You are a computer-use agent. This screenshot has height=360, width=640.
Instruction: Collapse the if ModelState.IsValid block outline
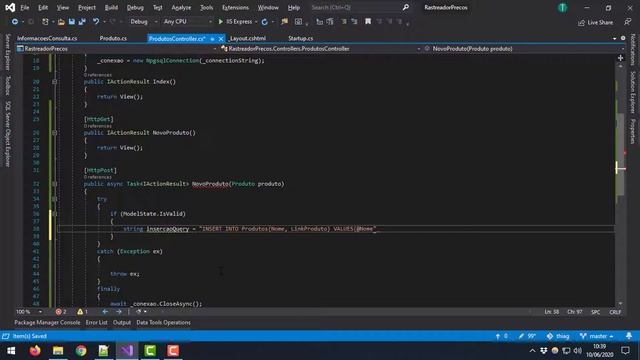pyautogui.click(x=54, y=214)
